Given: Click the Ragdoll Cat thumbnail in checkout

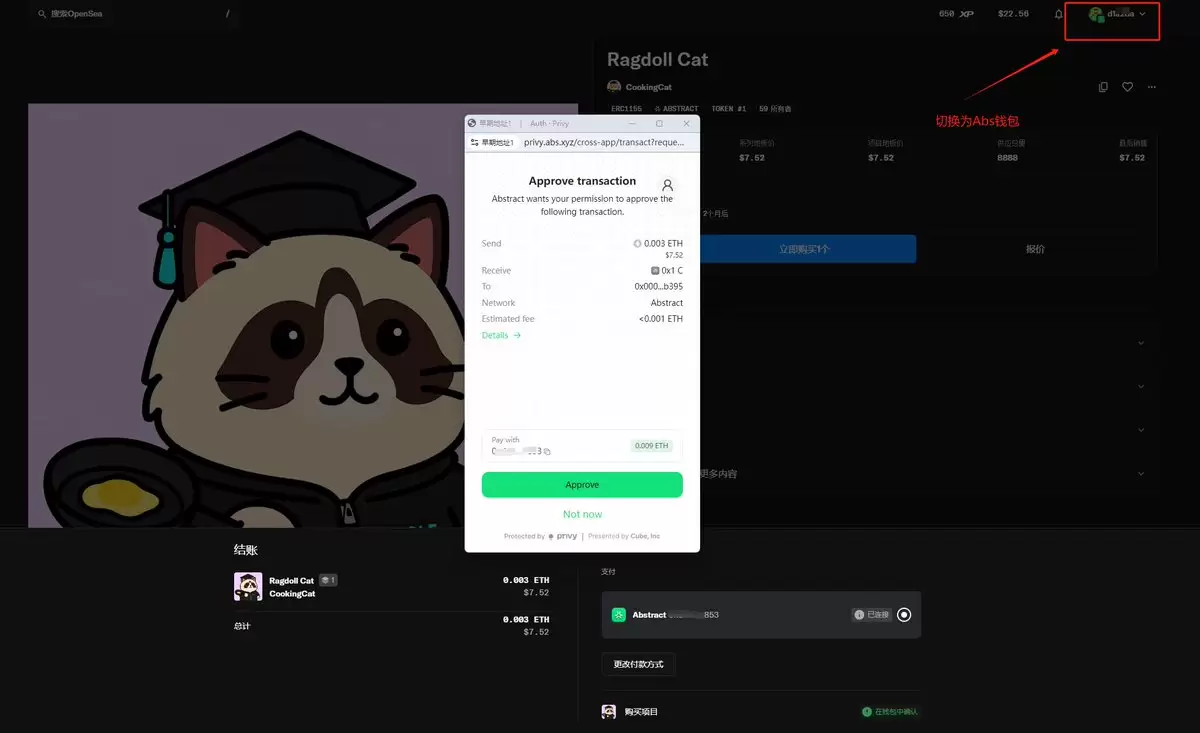Looking at the screenshot, I should click(248, 586).
